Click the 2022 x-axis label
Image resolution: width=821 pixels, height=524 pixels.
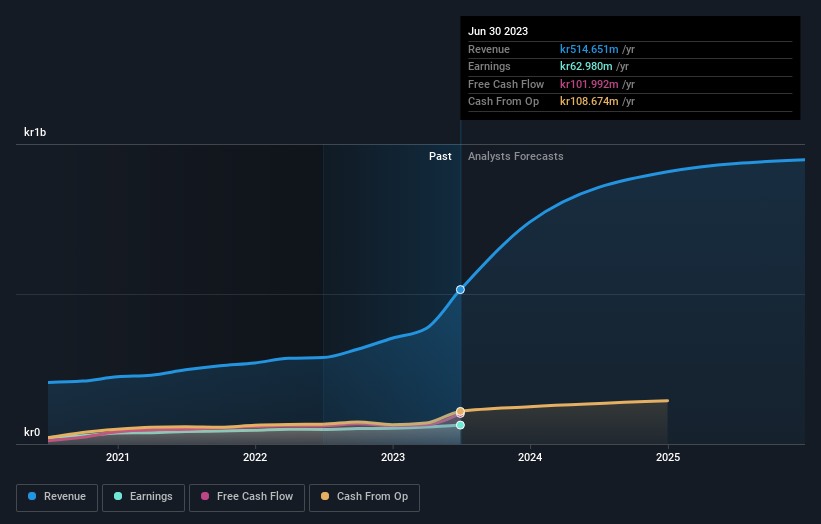pos(255,457)
